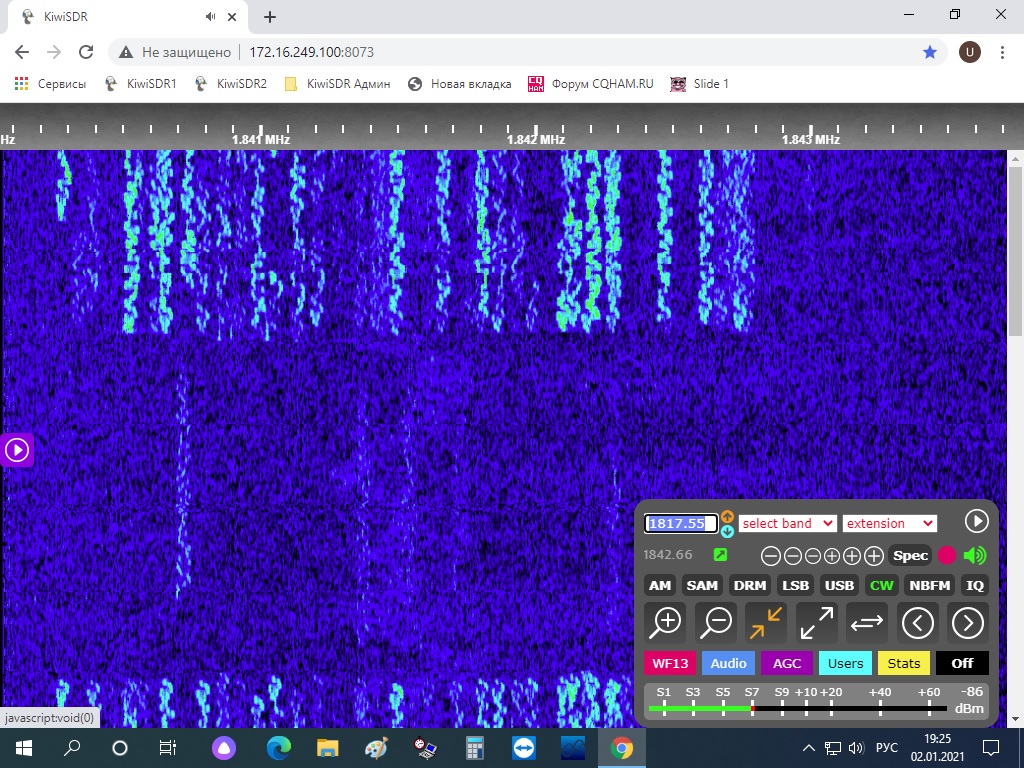Open the AGC settings tab
Image resolution: width=1024 pixels, height=768 pixels.
click(787, 663)
